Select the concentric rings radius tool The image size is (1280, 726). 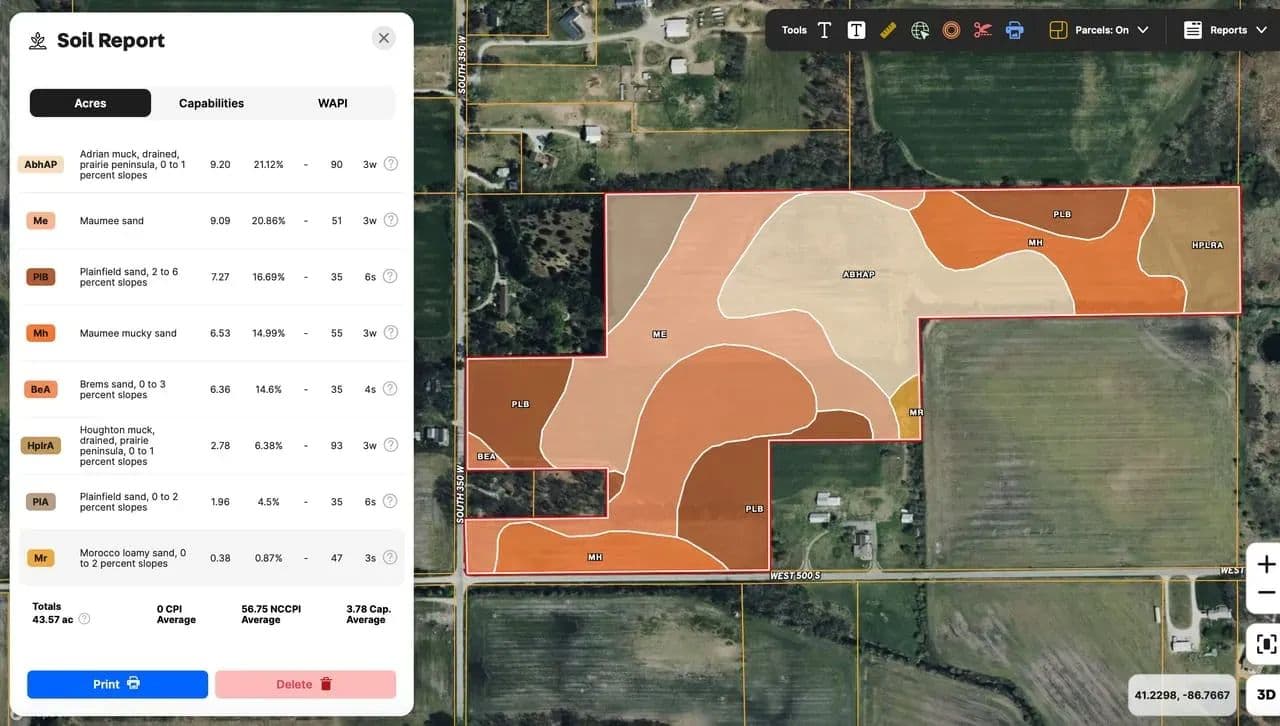pos(951,30)
